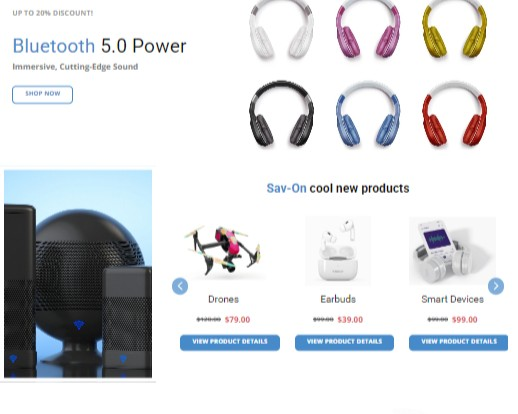Open the Smart Devices product title

tap(452, 299)
